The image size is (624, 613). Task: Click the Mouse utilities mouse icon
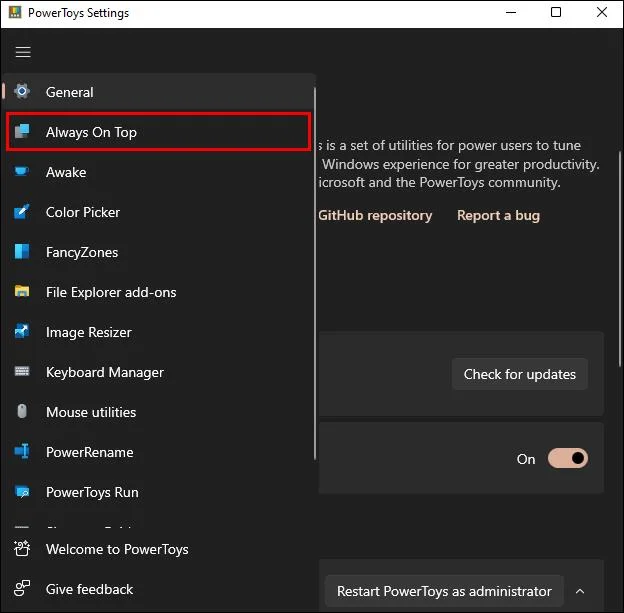22,411
